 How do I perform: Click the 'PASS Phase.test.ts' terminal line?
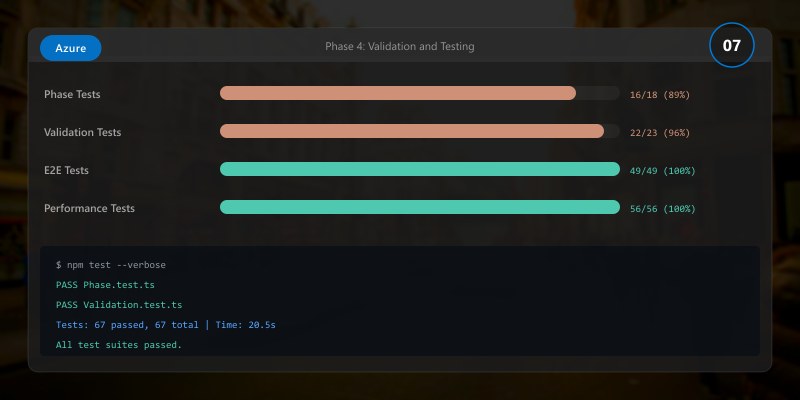[x=105, y=285]
